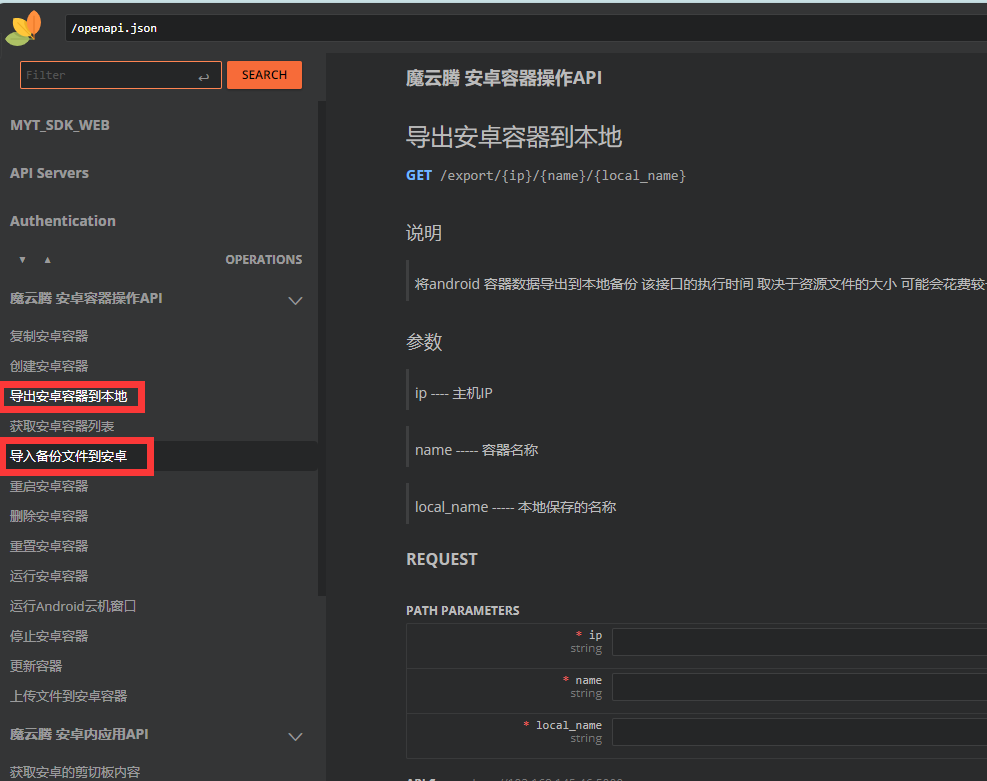
Task: Open the Authentication section
Action: click(x=63, y=221)
